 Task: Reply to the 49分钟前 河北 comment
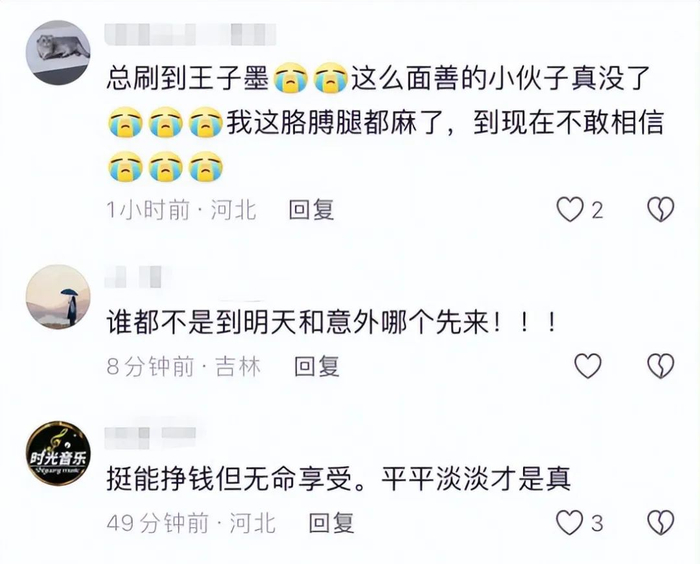pyautogui.click(x=331, y=522)
